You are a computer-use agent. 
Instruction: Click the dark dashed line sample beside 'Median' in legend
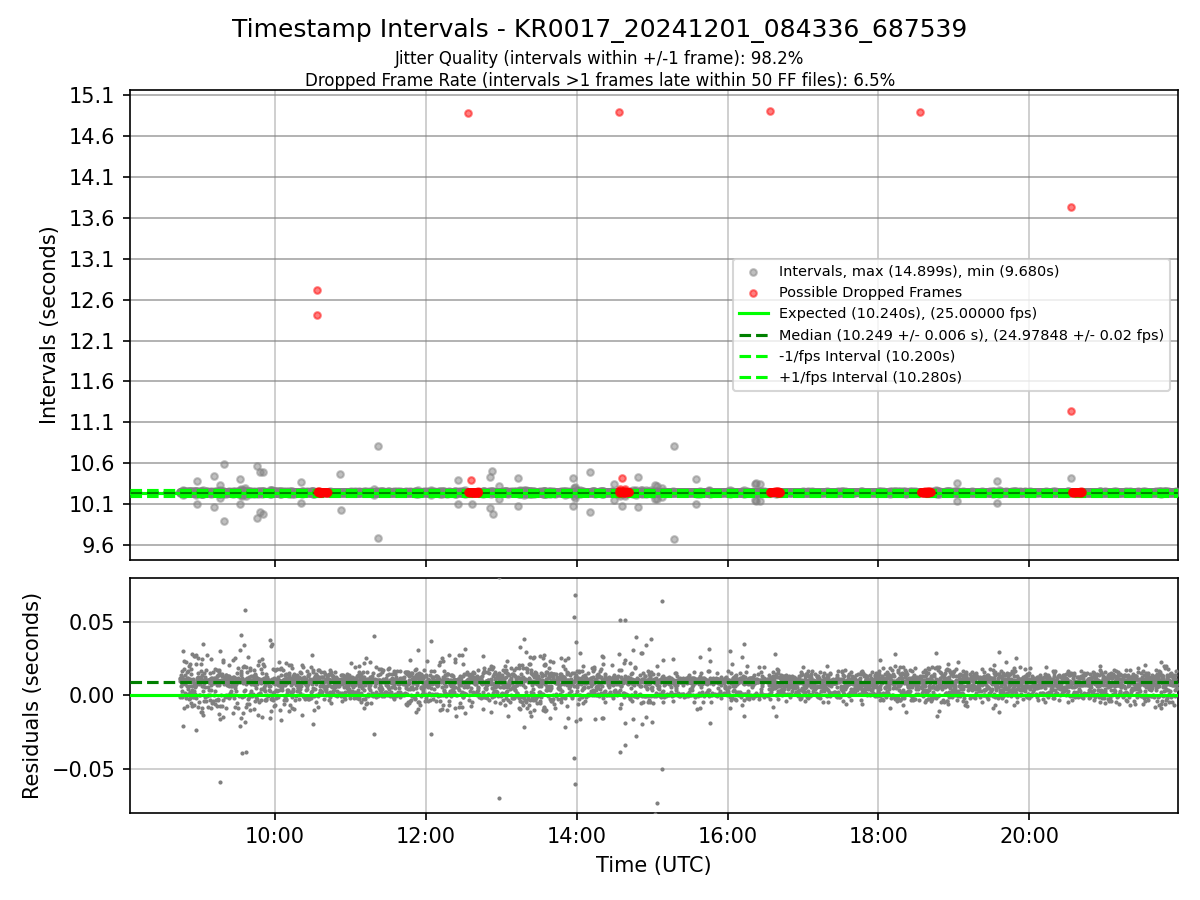(754, 336)
